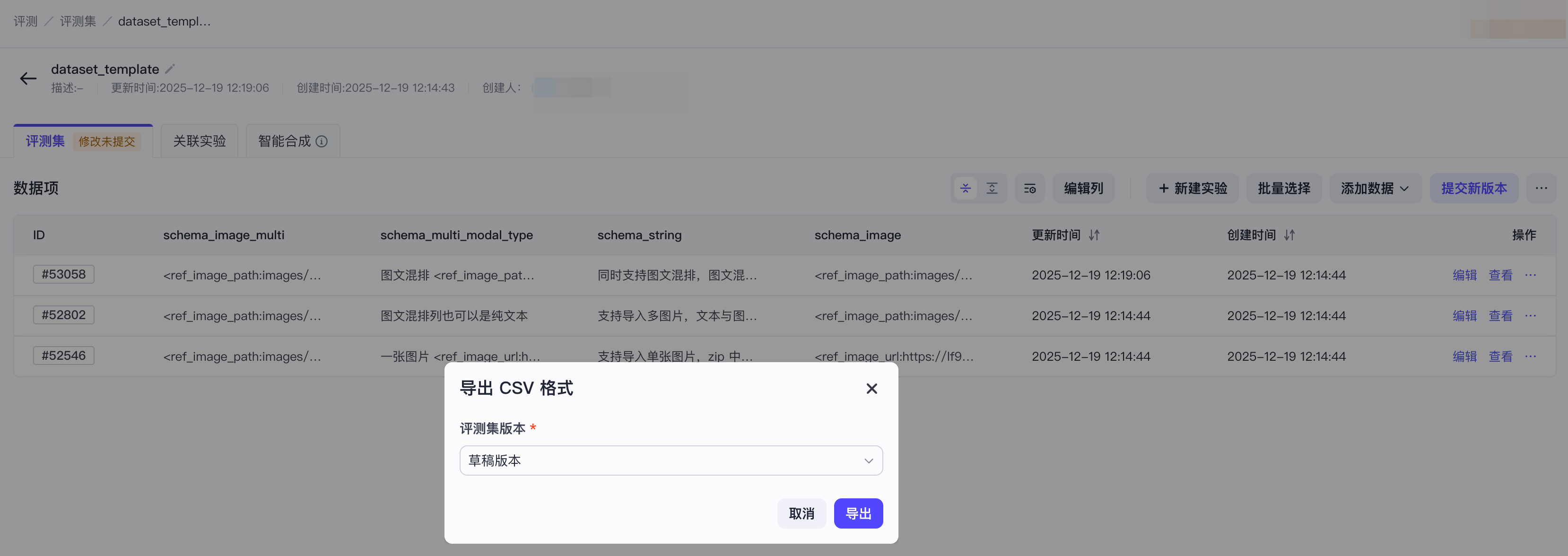Click 取消 in the export dialog
The width and height of the screenshot is (1568, 556).
[801, 513]
